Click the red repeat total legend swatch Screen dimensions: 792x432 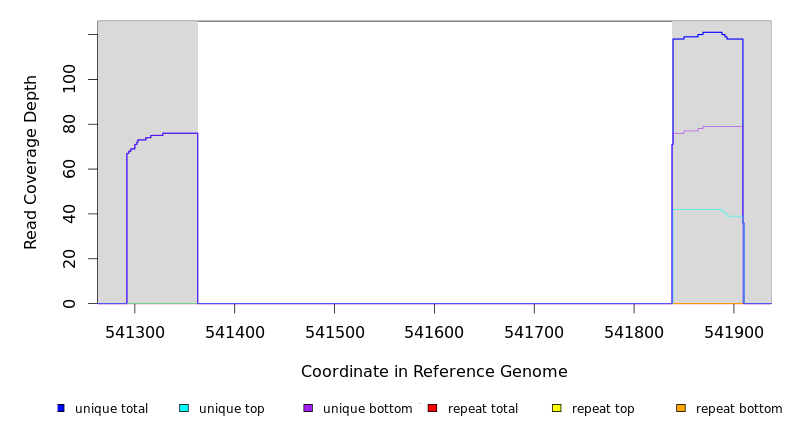click(432, 408)
